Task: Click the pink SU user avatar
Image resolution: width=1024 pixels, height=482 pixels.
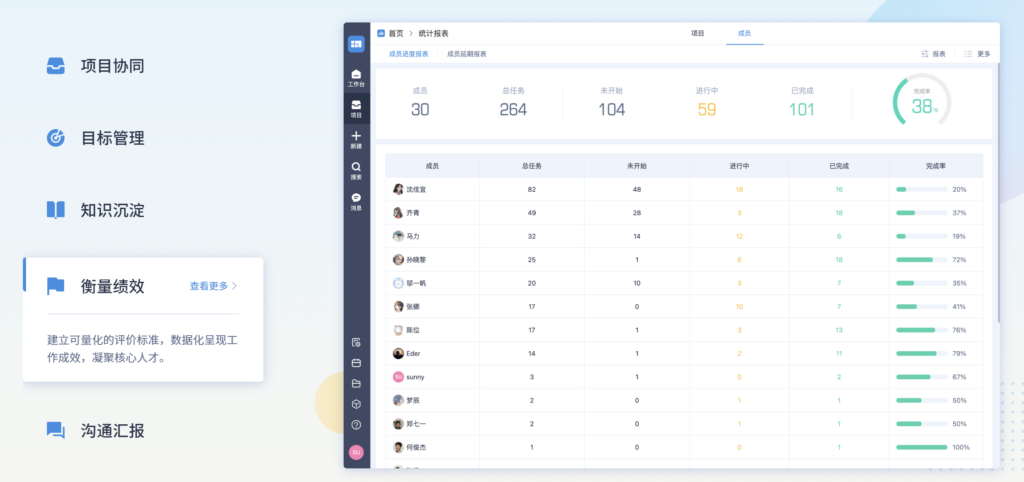Action: coord(356,452)
